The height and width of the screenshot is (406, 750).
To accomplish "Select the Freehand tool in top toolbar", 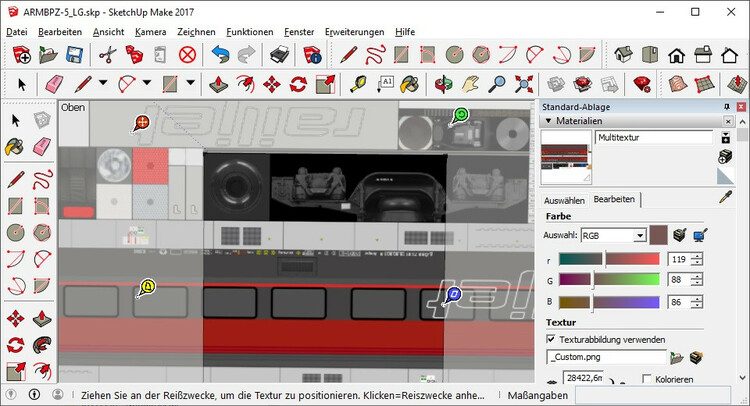I will tap(375, 55).
